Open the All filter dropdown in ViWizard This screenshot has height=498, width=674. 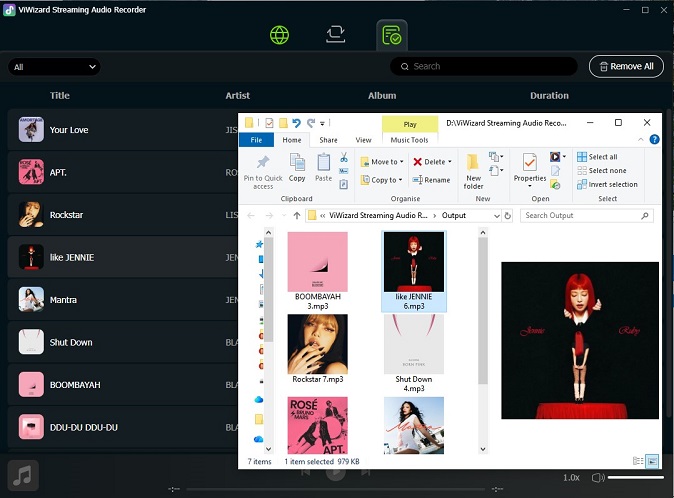tap(54, 67)
